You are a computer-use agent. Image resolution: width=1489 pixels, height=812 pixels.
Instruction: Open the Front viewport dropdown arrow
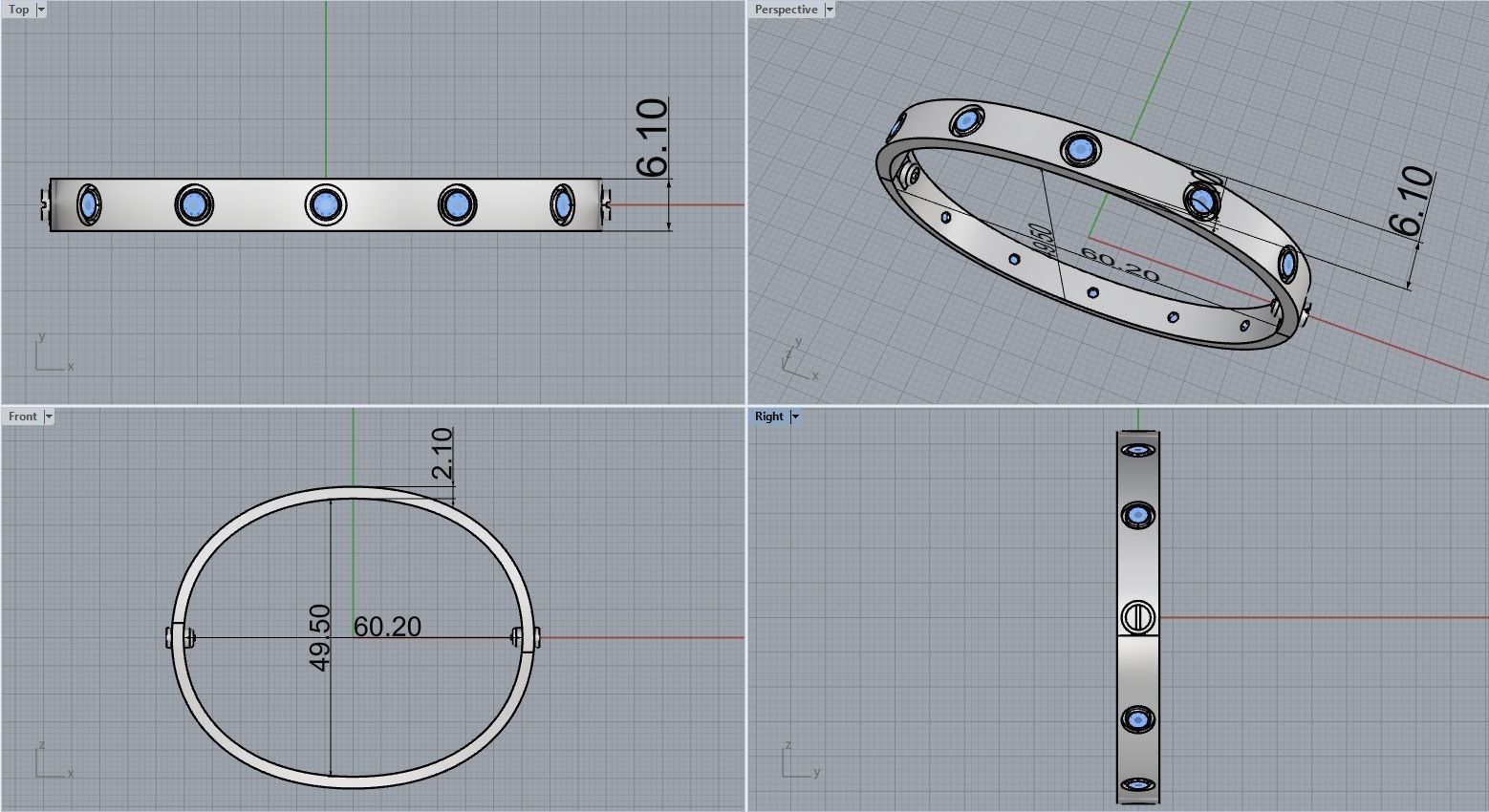click(49, 417)
